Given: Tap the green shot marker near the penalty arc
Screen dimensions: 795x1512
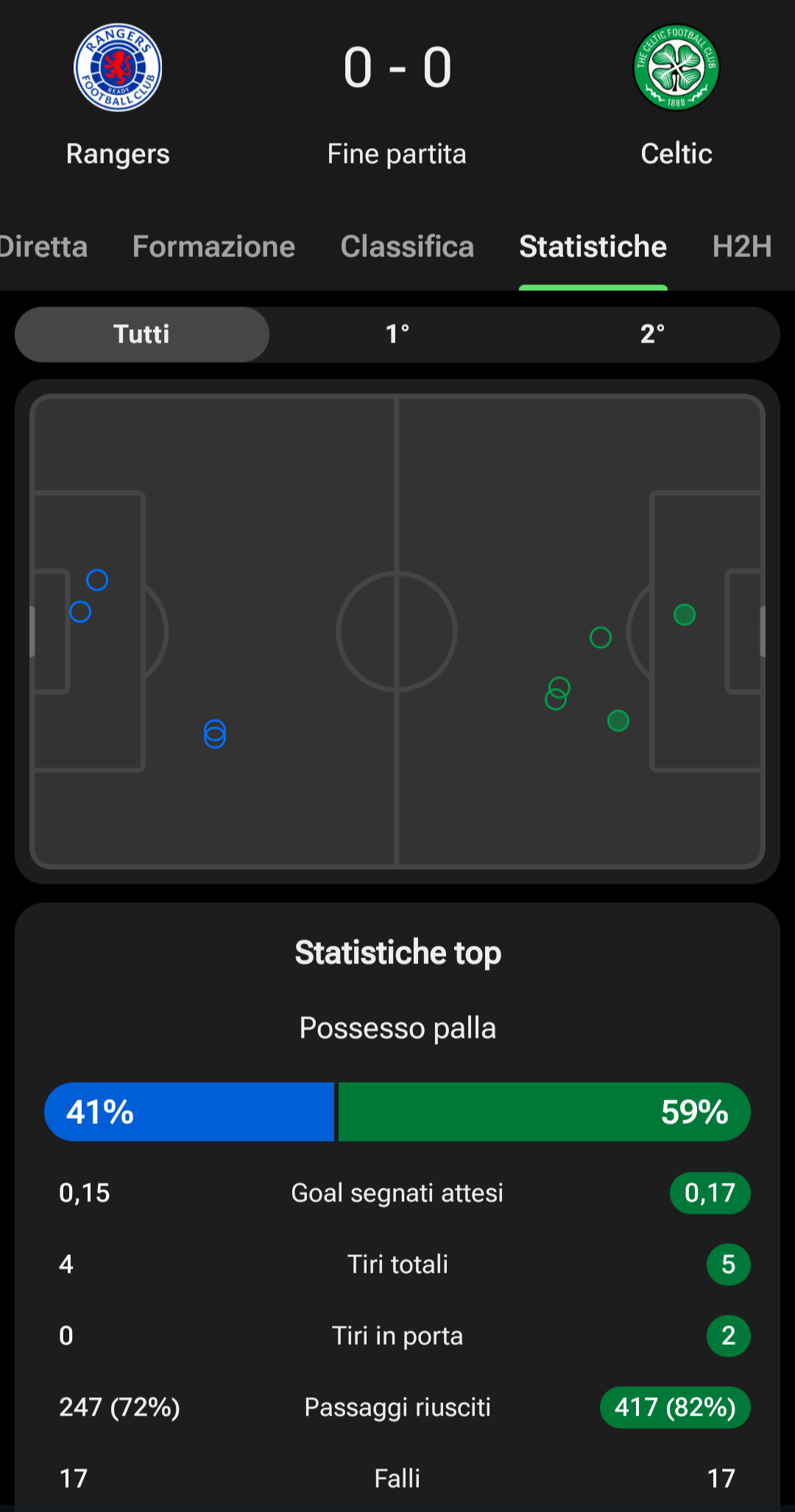Looking at the screenshot, I should [601, 637].
